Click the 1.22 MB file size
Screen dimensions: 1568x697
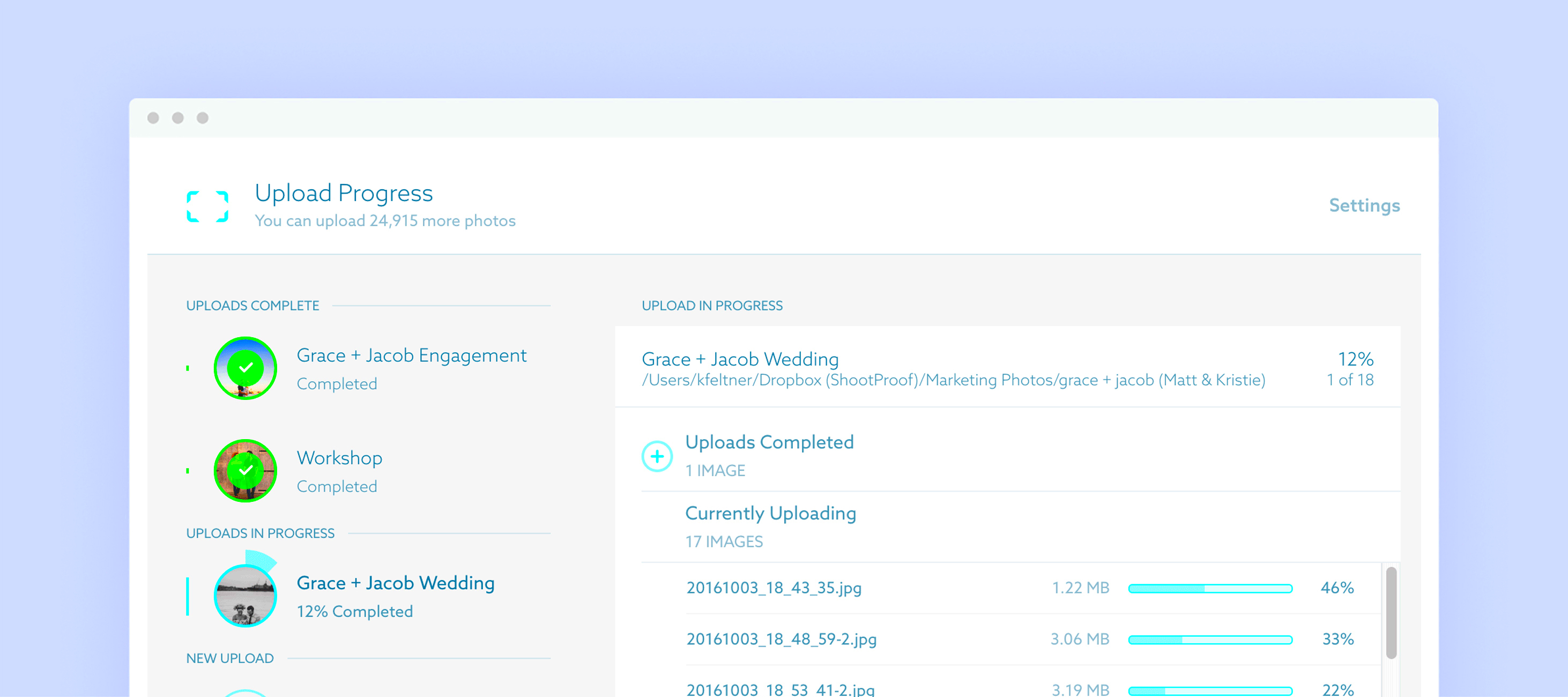pyautogui.click(x=1080, y=588)
